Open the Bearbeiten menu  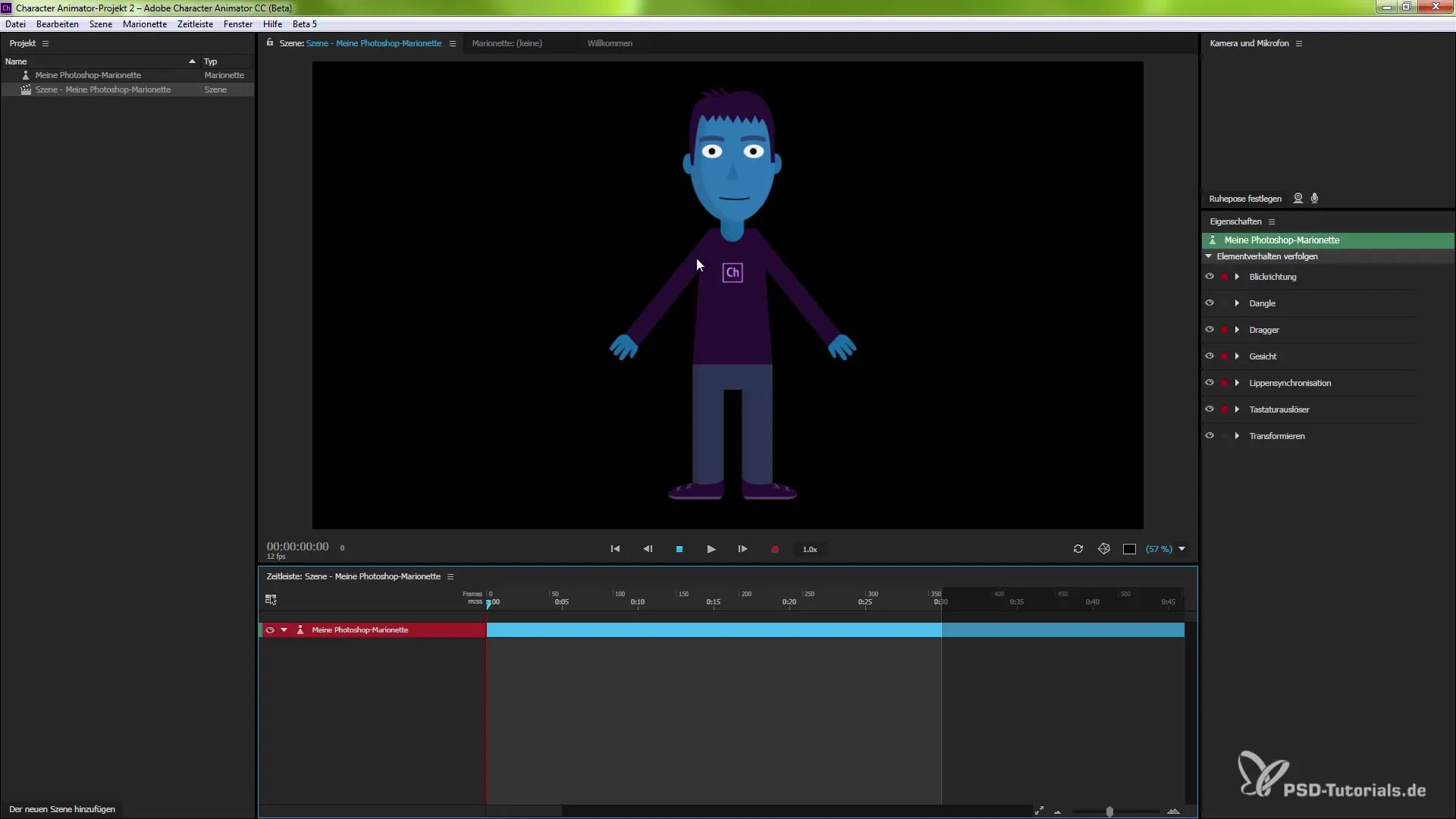pos(58,24)
